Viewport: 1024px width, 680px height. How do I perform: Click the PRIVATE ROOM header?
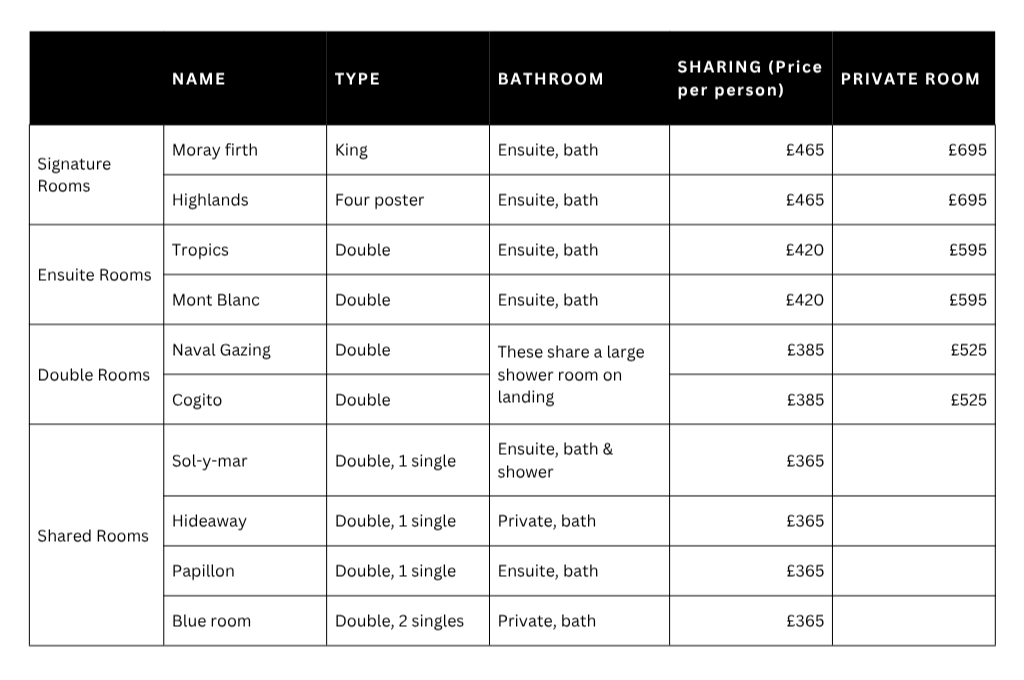tap(910, 79)
